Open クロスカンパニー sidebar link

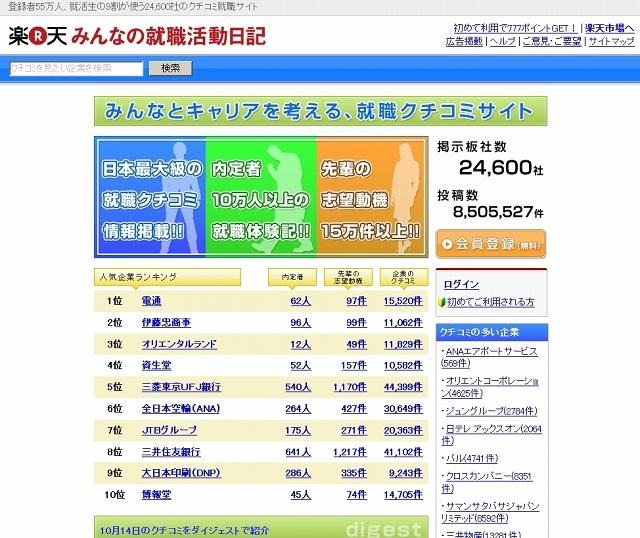(487, 482)
